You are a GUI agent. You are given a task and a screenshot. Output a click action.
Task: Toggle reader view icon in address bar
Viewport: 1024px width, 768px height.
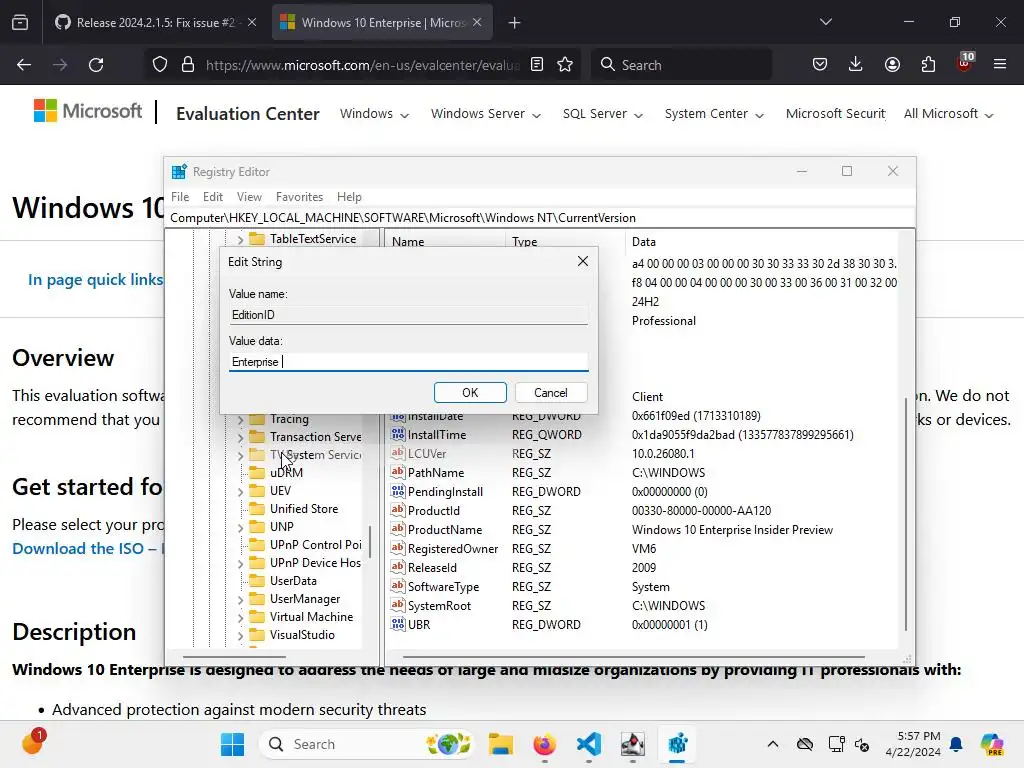(537, 65)
